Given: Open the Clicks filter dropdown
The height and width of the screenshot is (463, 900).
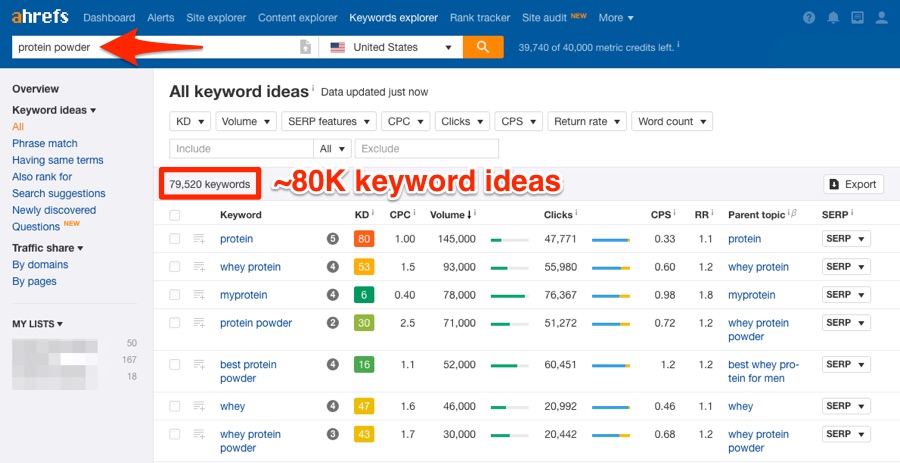Looking at the screenshot, I should coord(462,122).
